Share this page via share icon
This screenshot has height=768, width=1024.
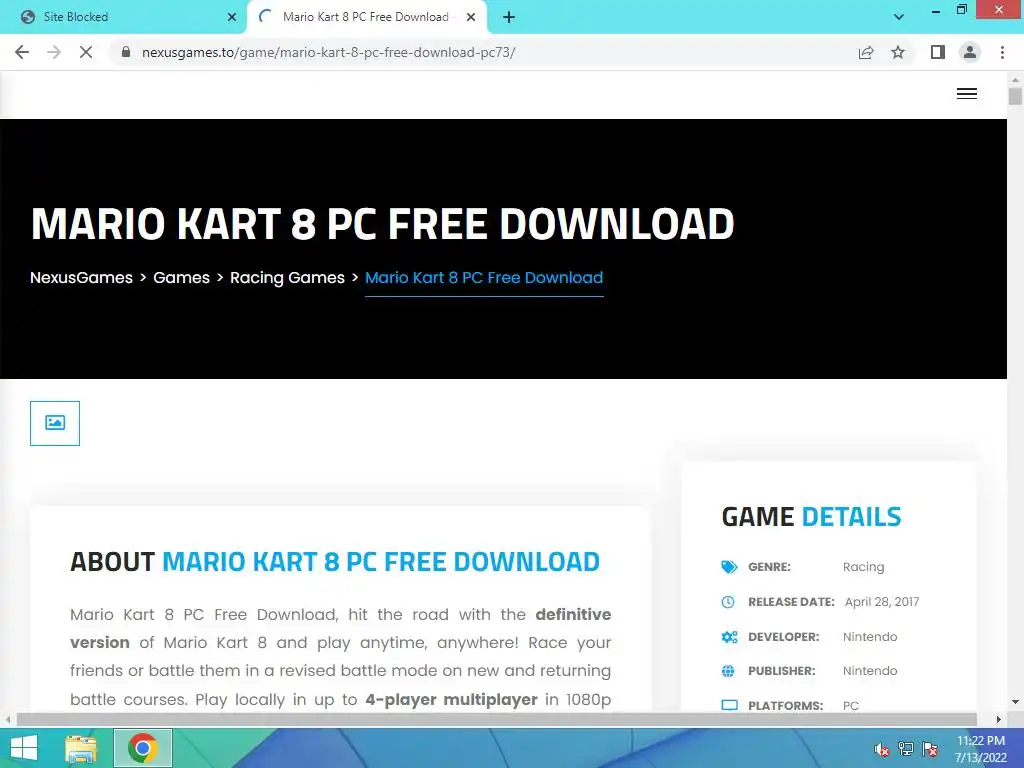tap(866, 52)
